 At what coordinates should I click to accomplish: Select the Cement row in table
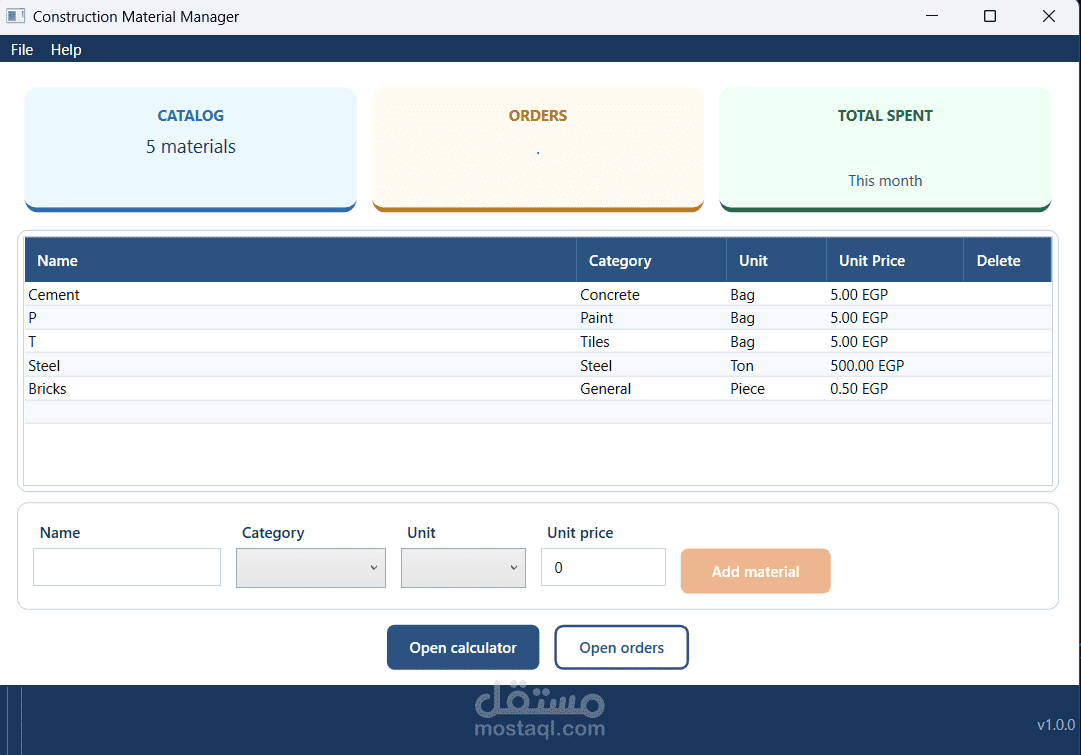click(538, 294)
